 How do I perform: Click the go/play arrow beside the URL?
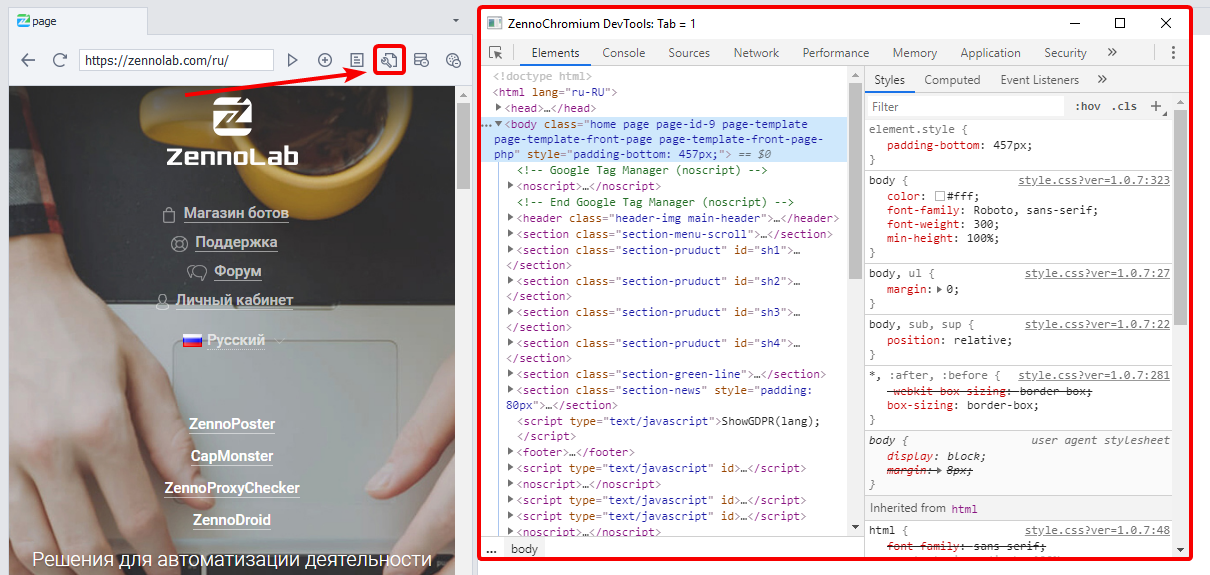[292, 60]
